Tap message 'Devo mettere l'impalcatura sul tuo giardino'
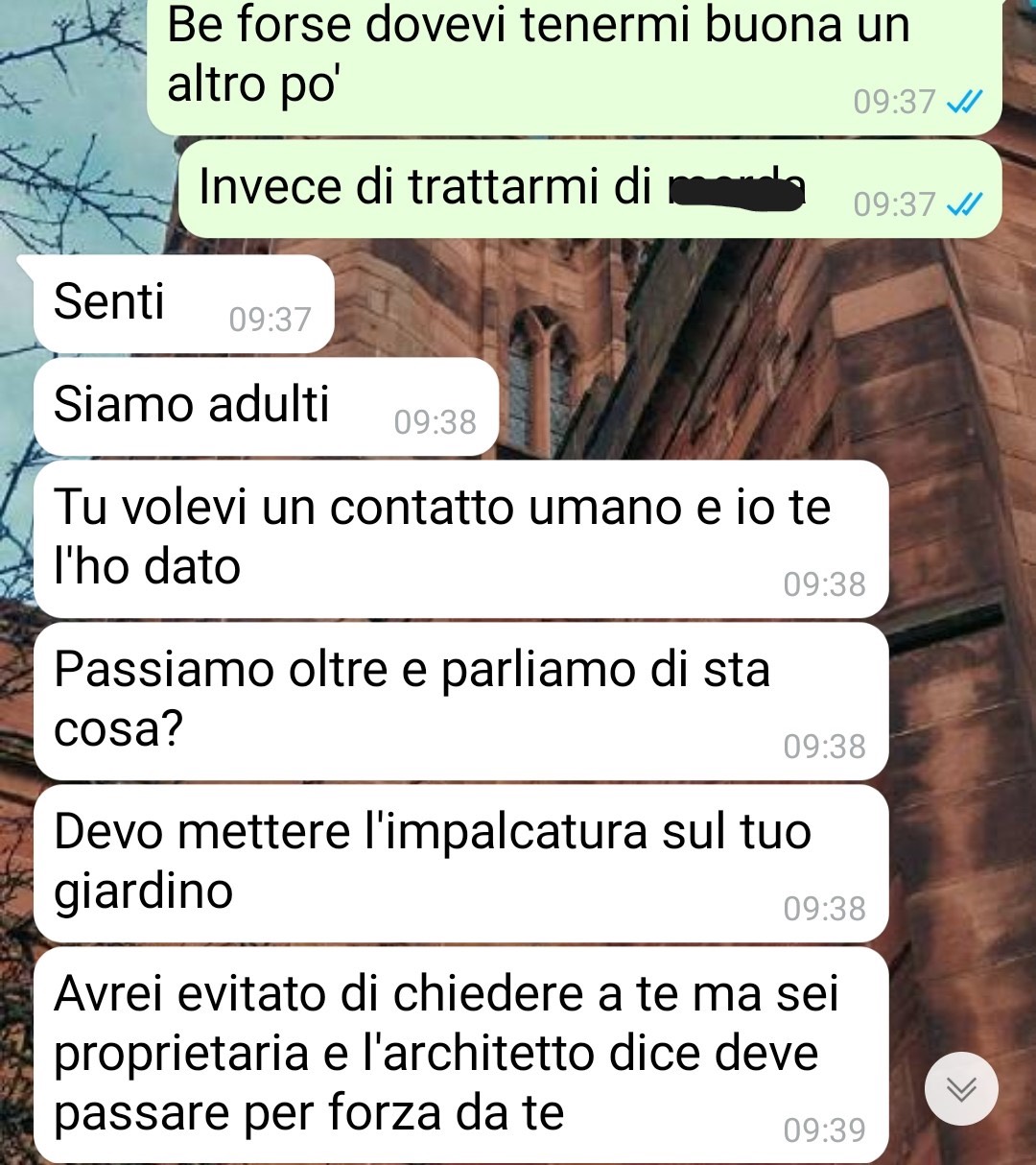This screenshot has width=1036, height=1165. click(x=460, y=863)
